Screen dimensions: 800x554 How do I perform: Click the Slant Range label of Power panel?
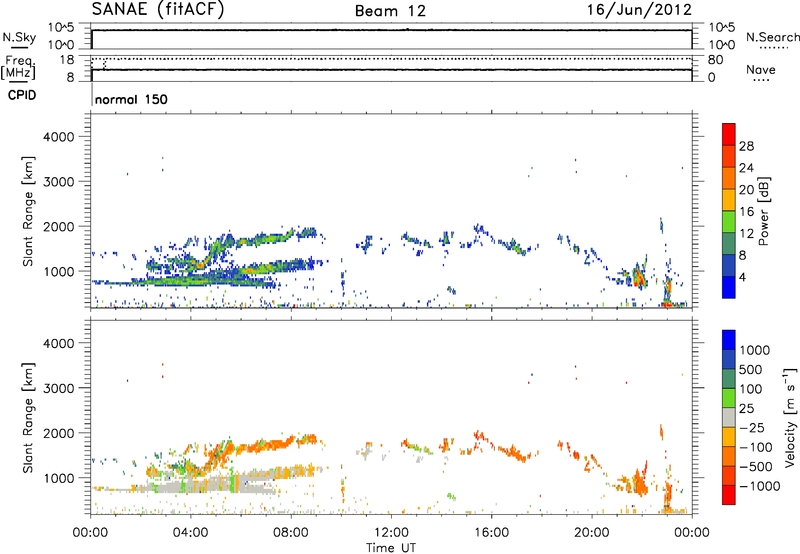28,211
